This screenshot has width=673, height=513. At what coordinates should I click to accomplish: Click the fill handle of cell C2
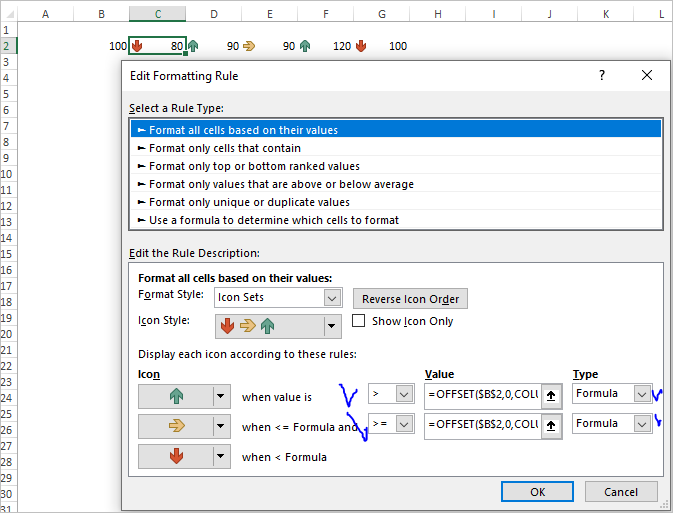[185, 54]
